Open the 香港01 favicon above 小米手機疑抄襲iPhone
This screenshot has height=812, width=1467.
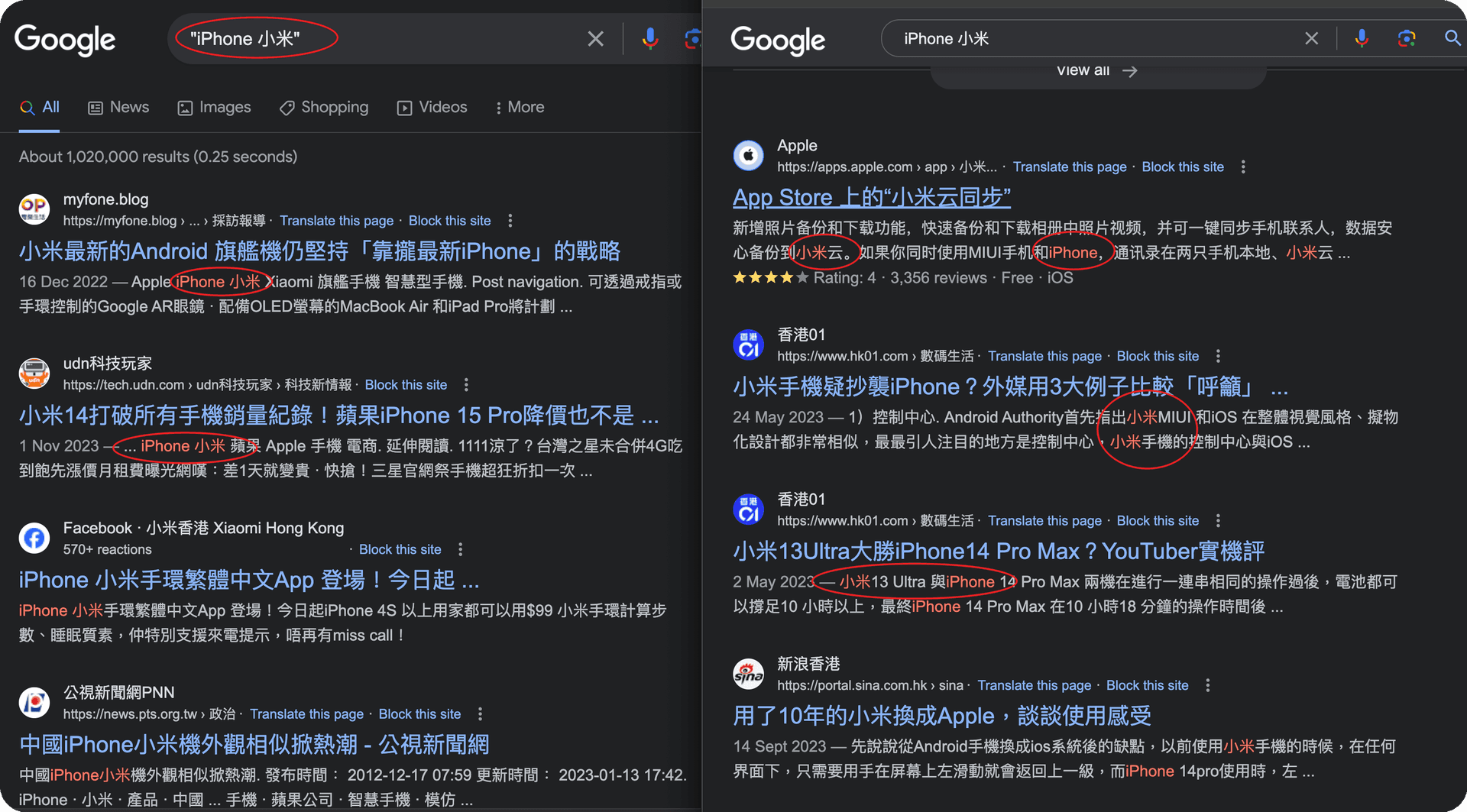click(x=749, y=345)
